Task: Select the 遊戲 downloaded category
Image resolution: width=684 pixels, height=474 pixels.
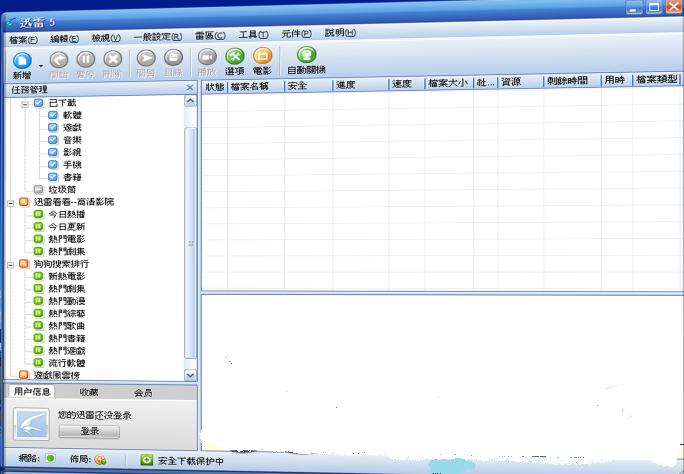Action: click(72, 128)
